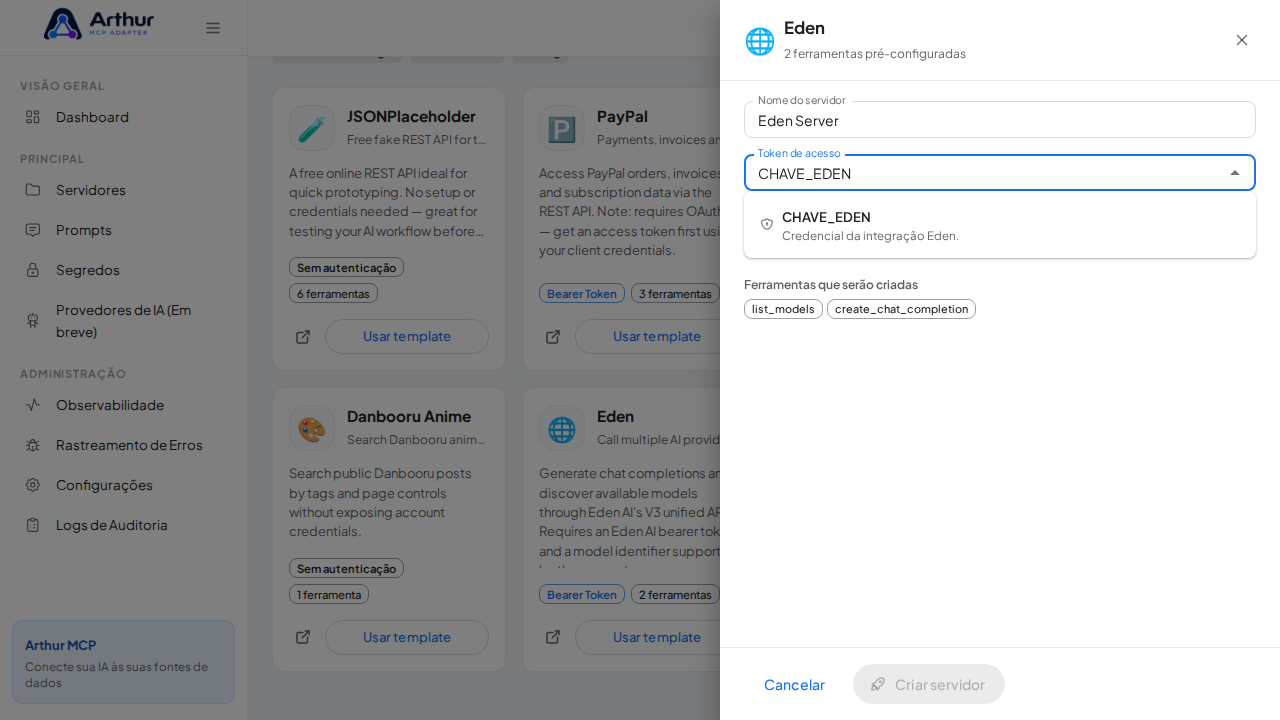
Task: Click the Segredos lock icon
Action: click(x=33, y=270)
